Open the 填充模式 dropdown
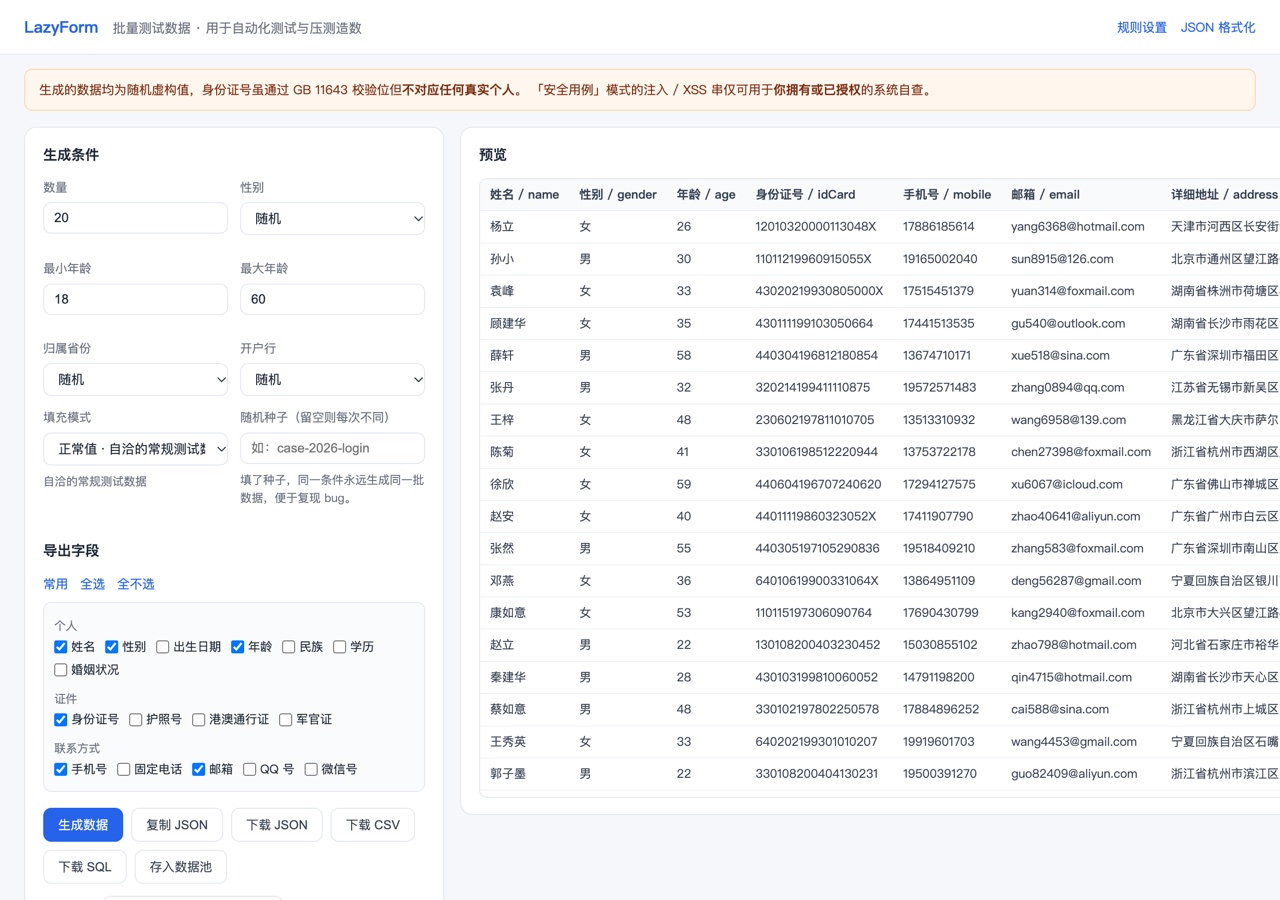 click(x=136, y=448)
